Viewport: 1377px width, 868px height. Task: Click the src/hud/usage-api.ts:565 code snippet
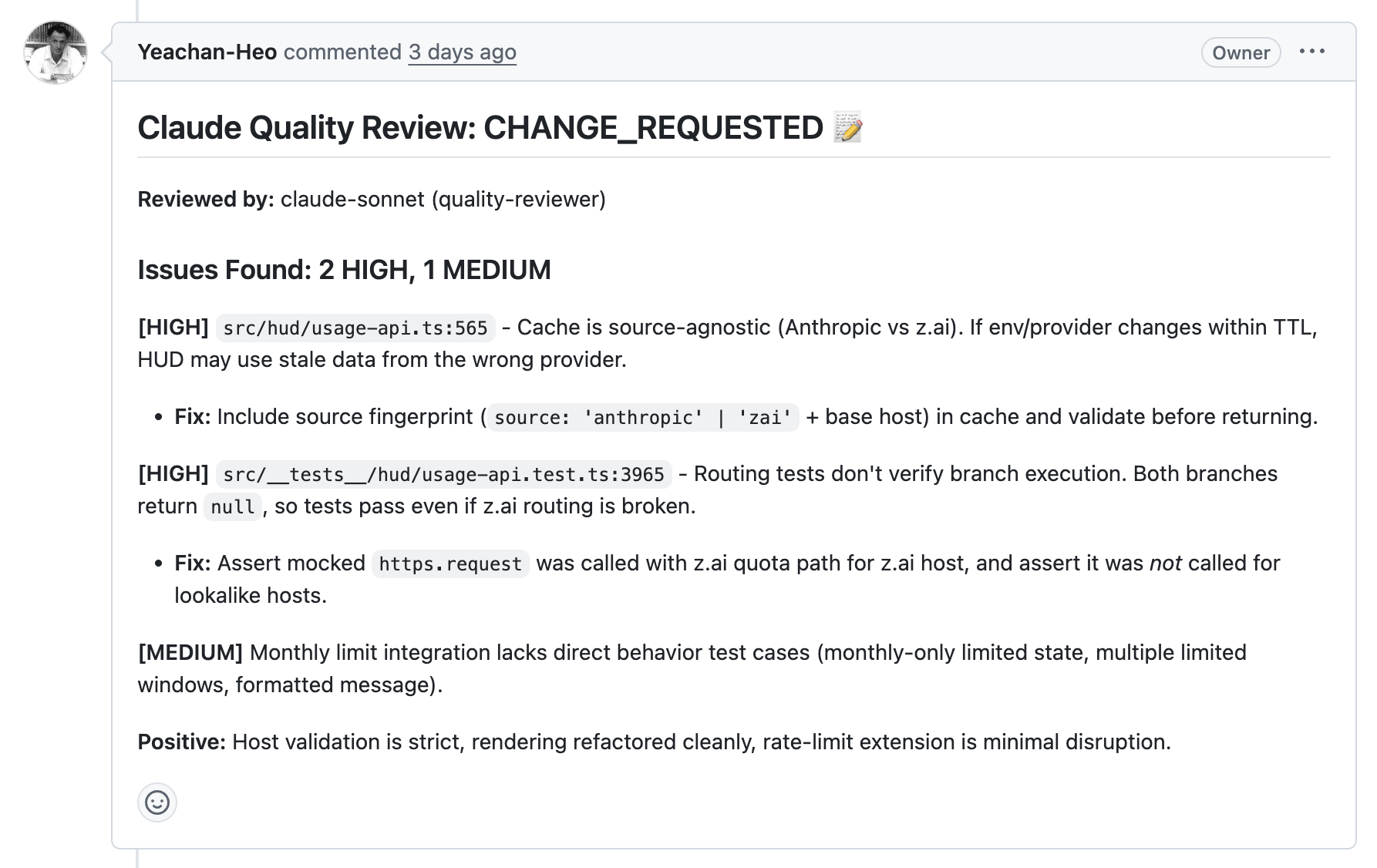pos(355,328)
